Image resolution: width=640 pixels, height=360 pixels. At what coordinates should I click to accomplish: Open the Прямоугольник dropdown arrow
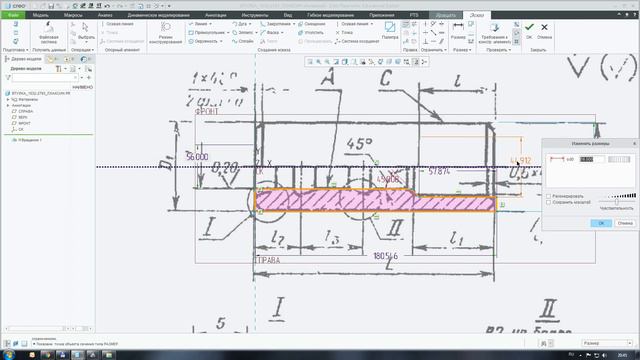coord(228,33)
